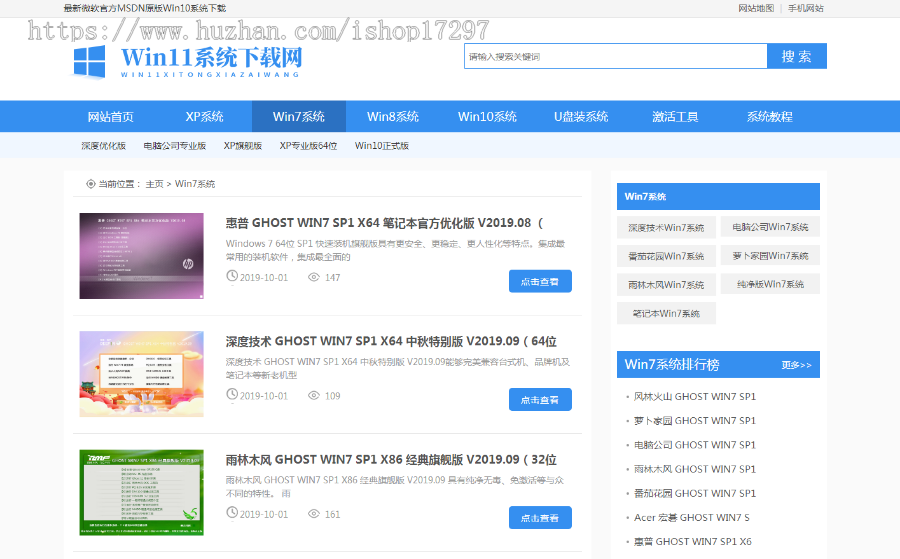Open title 惠普 GHOST WIN7 SP1 X64 笔记本官方优化版
This screenshot has height=559, width=900.
[x=384, y=223]
